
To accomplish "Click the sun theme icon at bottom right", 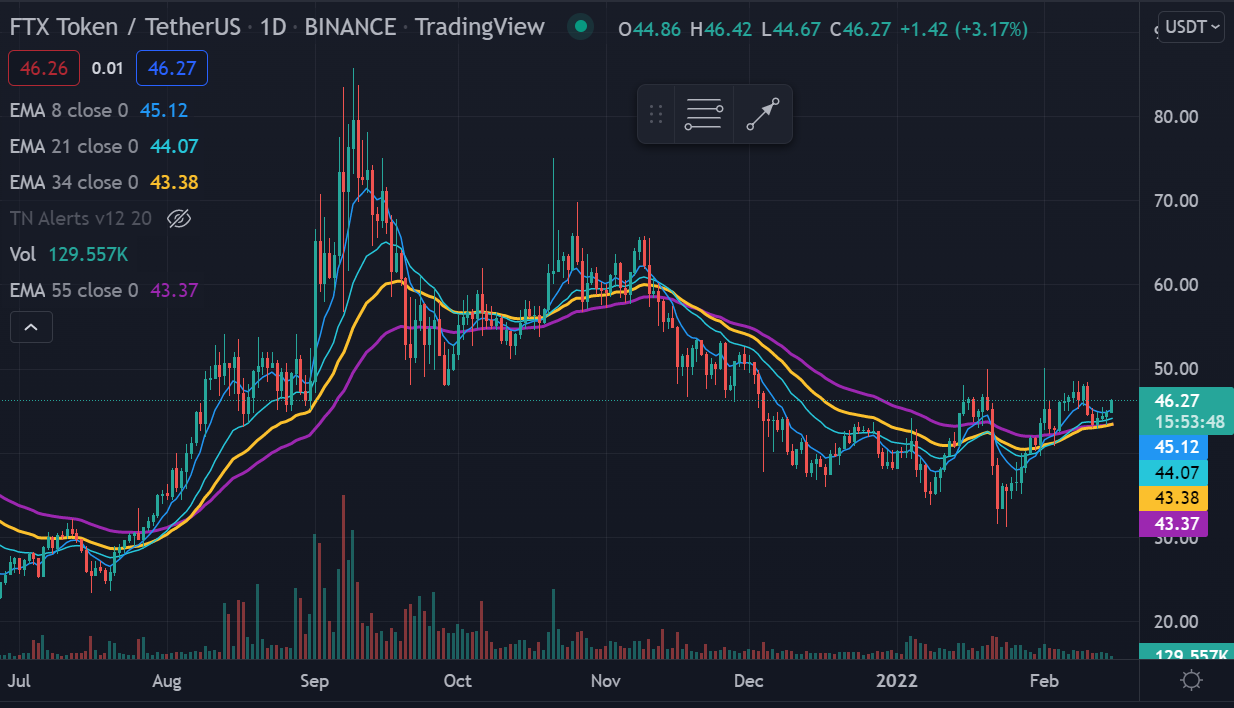I will 1190,679.
